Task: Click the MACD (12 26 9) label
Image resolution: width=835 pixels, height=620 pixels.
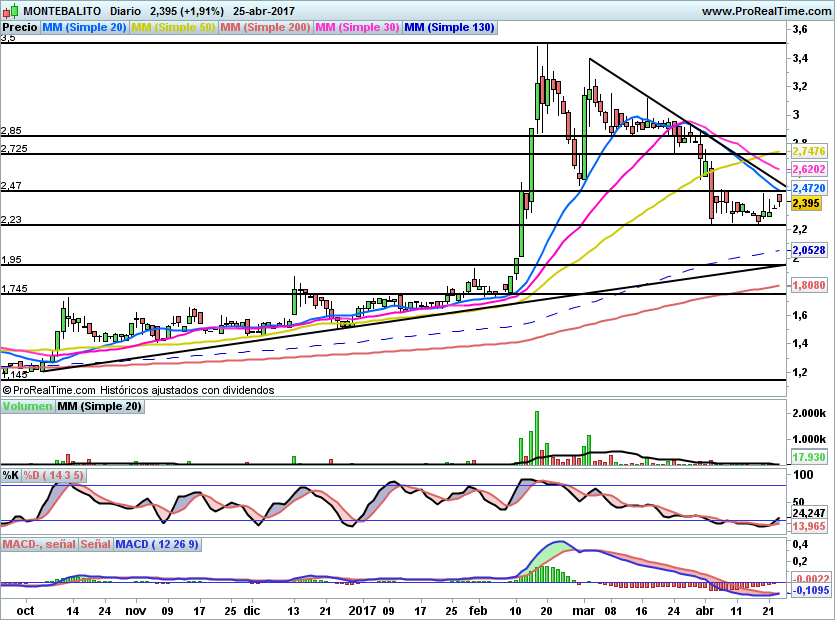Action: [158, 545]
